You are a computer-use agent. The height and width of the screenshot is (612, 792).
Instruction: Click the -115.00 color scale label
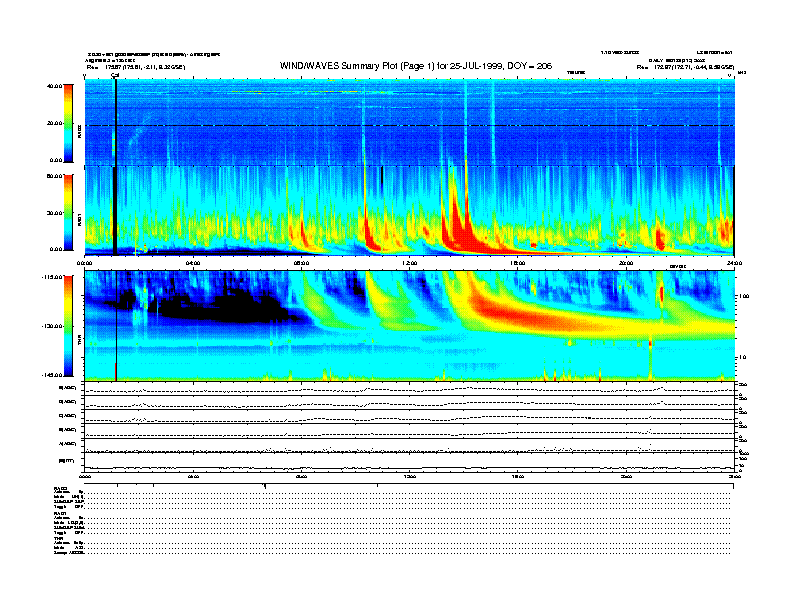coord(52,277)
